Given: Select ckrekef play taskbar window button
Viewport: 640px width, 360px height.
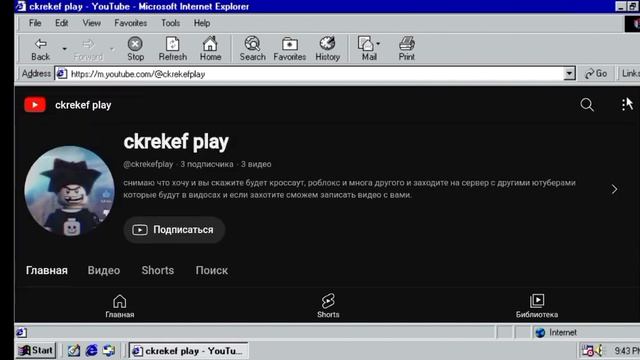Looking at the screenshot, I should [x=189, y=351].
